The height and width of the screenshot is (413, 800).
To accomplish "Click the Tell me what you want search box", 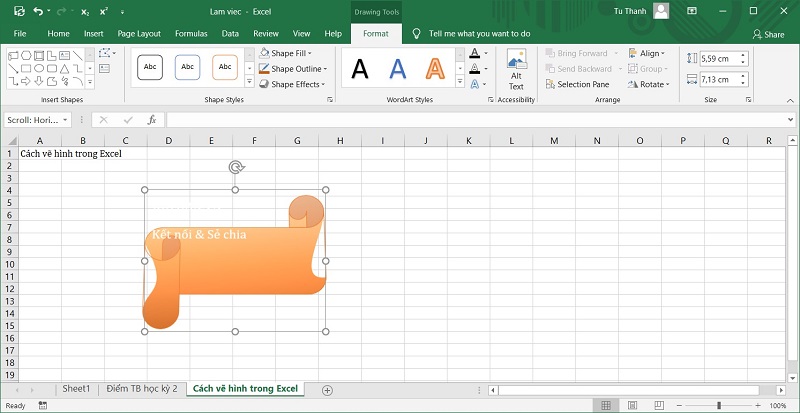I will (479, 33).
